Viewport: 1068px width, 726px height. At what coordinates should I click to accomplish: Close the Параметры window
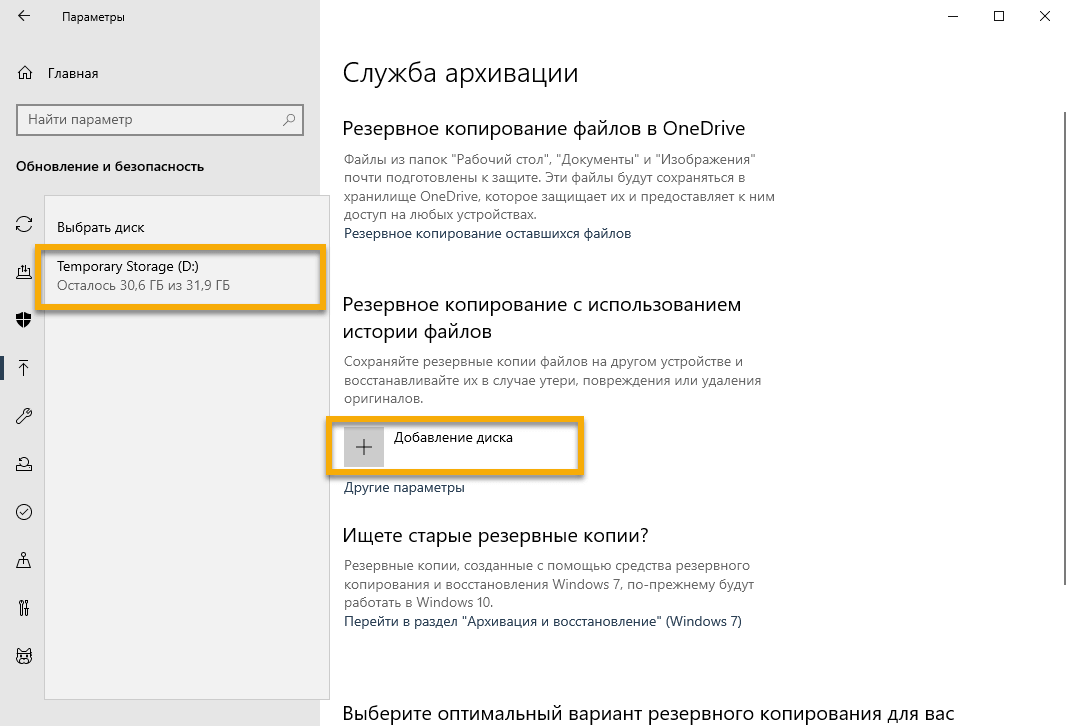click(1045, 16)
